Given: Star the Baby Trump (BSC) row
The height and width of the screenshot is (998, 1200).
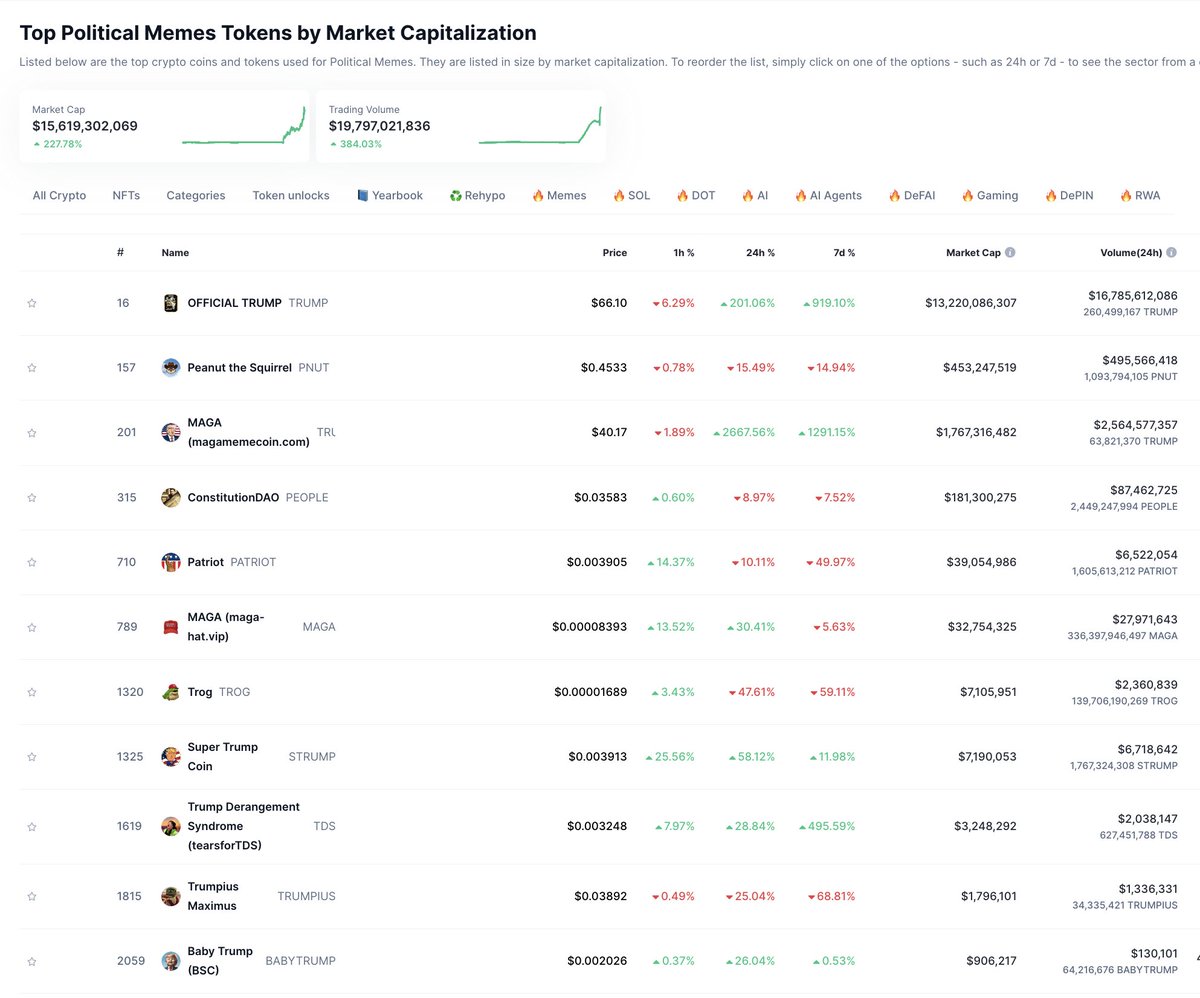Looking at the screenshot, I should (32, 961).
